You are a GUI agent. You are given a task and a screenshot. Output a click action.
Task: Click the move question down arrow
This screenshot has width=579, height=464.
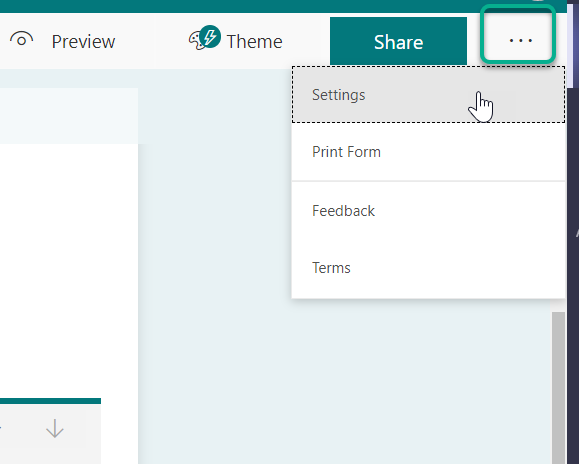(x=55, y=429)
